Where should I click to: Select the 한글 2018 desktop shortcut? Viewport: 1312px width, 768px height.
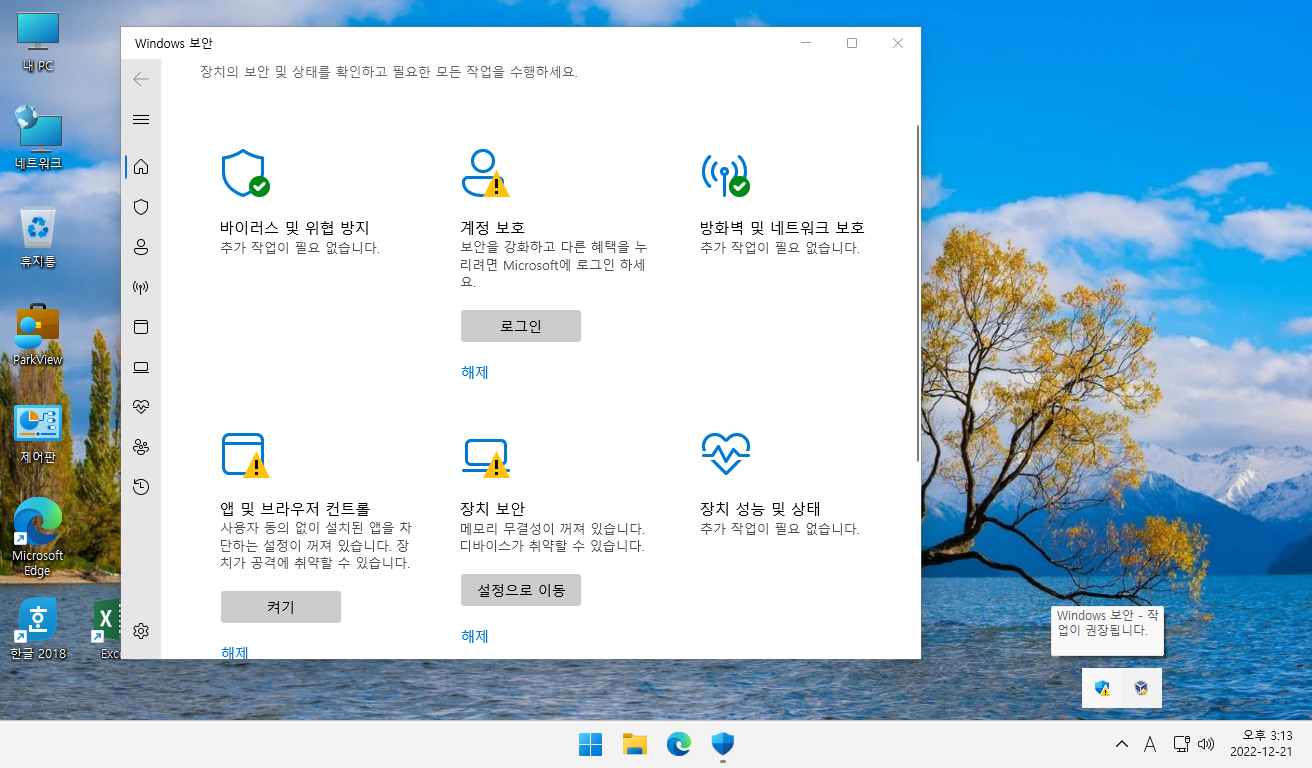pyautogui.click(x=38, y=629)
